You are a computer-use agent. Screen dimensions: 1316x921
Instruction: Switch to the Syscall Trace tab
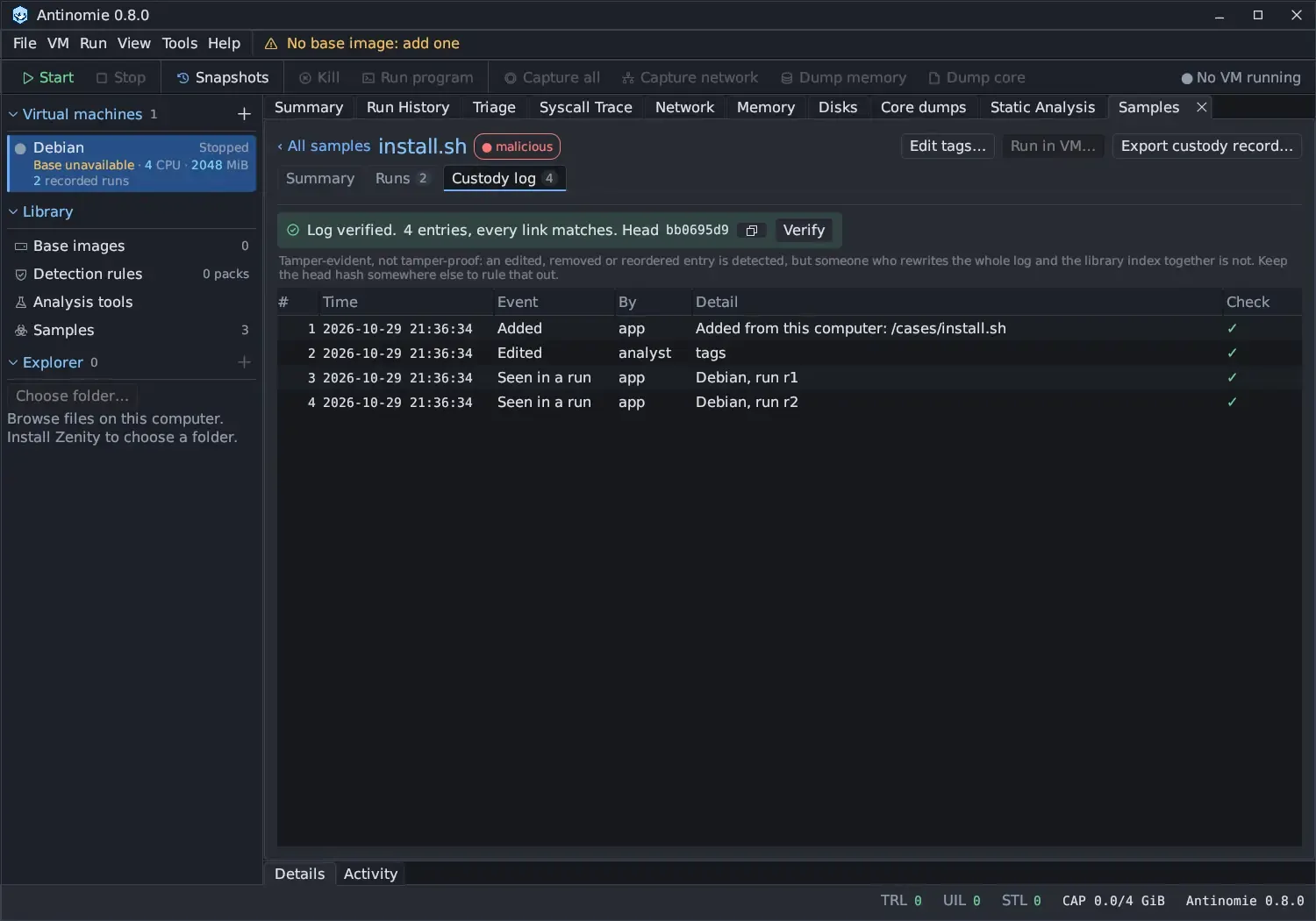585,107
